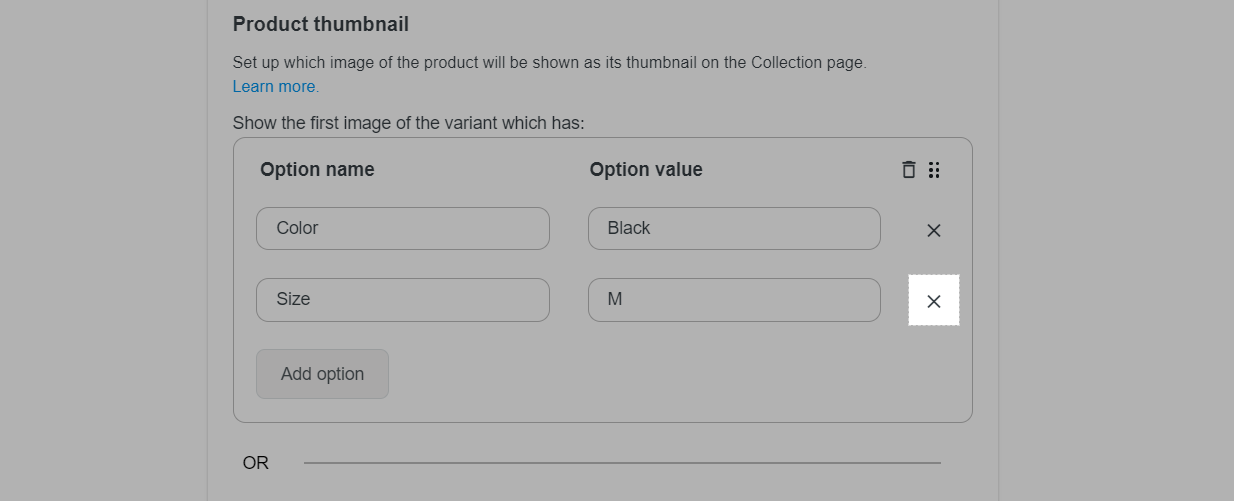Remove the Size M option row
The width and height of the screenshot is (1234, 501).
pyautogui.click(x=934, y=301)
